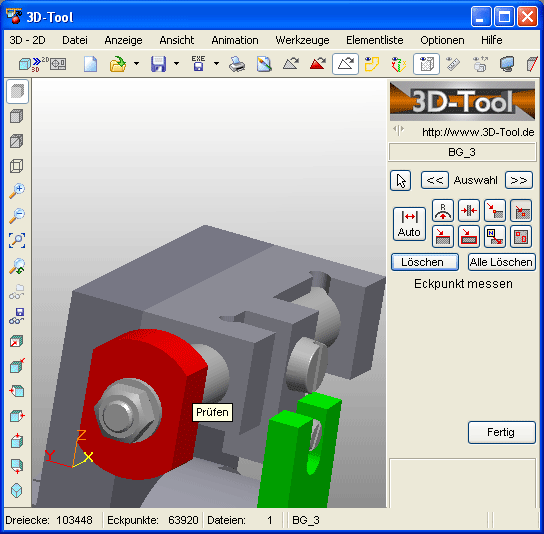
Task: Click the Alle Löschen button
Action: (x=501, y=262)
